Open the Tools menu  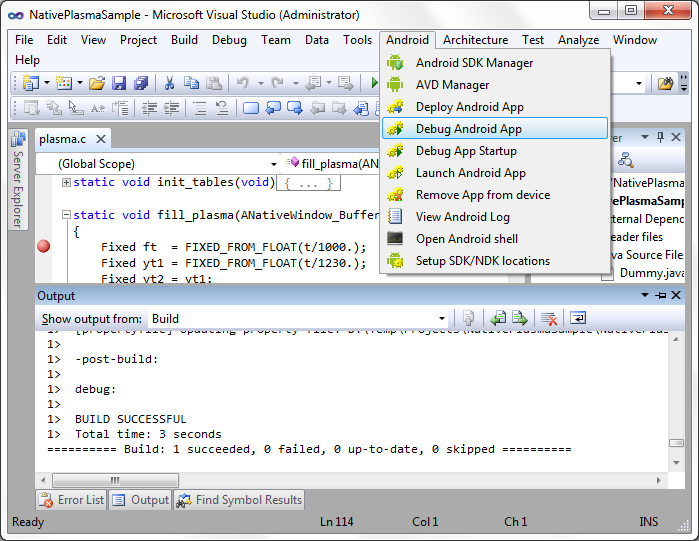pyautogui.click(x=358, y=40)
